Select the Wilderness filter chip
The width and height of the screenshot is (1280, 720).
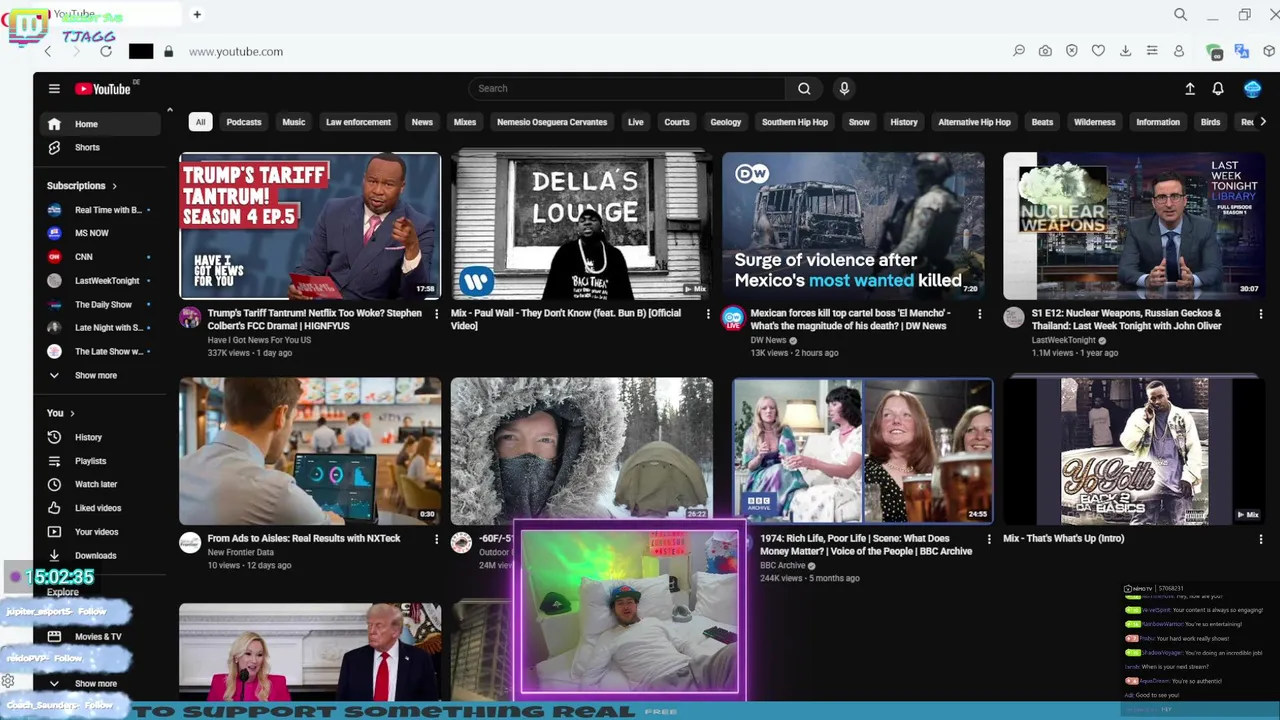point(1094,122)
